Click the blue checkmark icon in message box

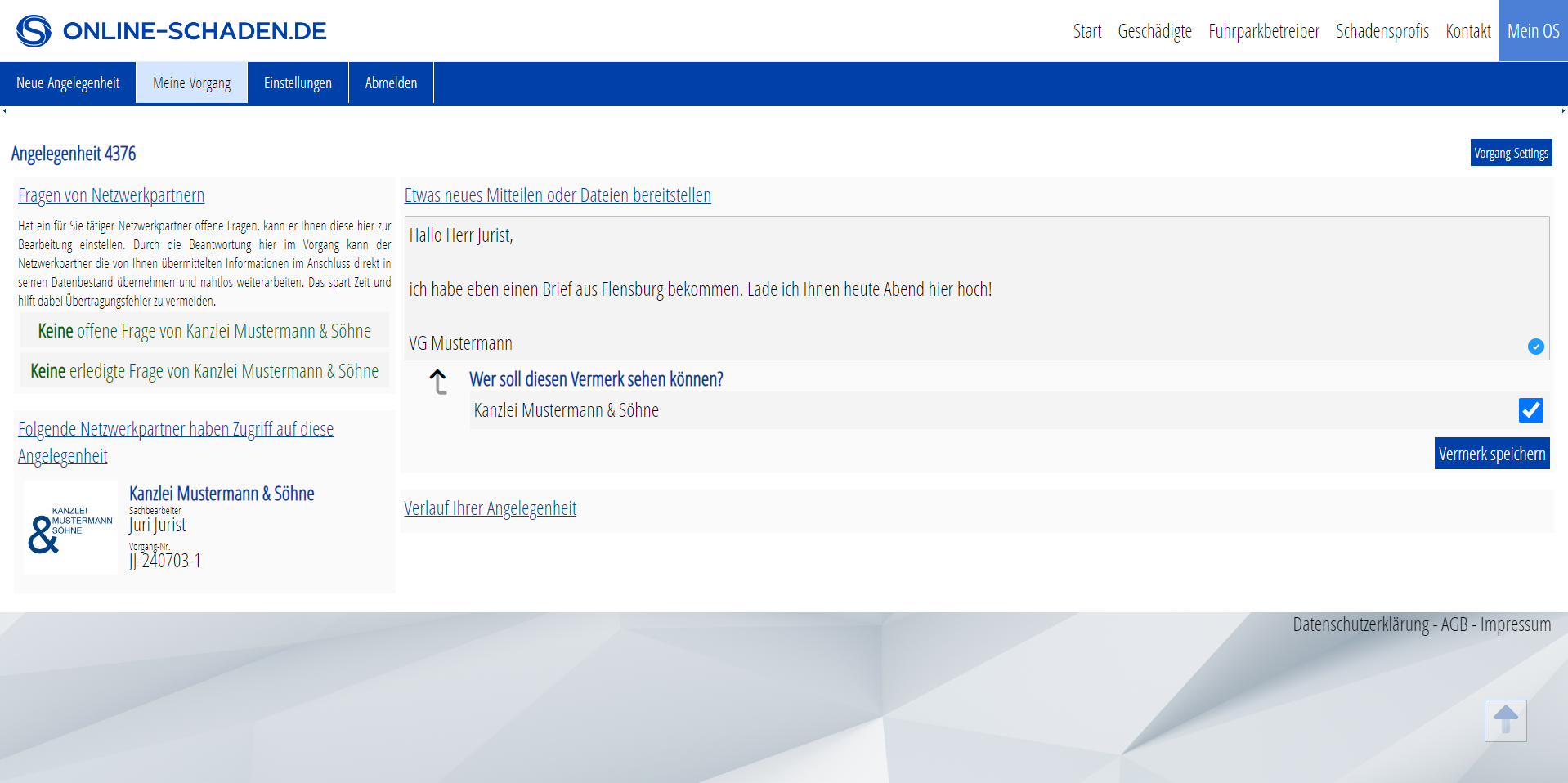coord(1535,347)
